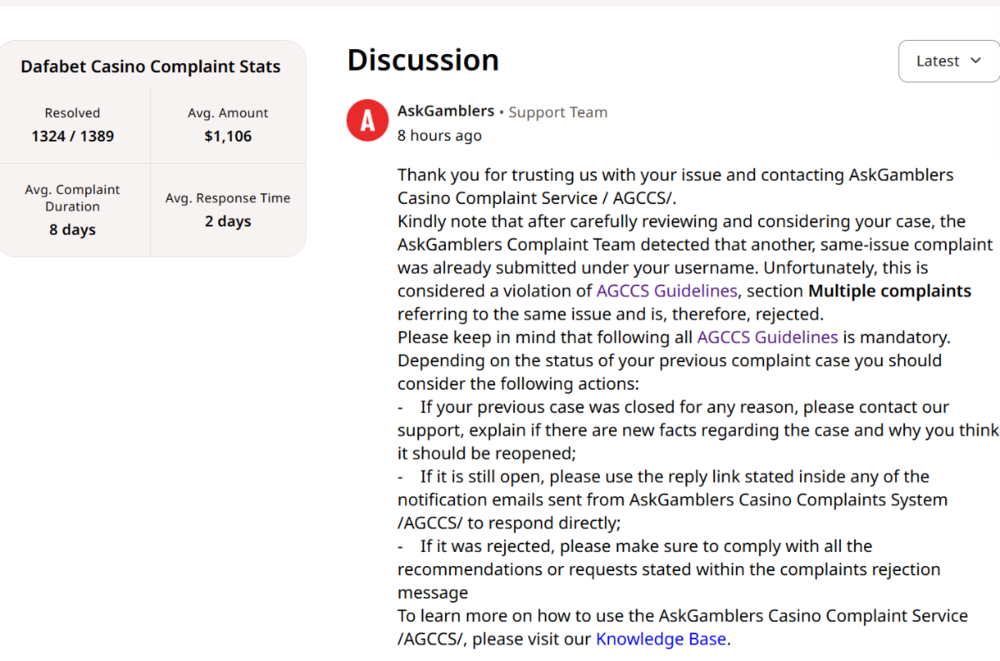Click the 8 days duration value
Viewport: 1000px width, 661px height.
(73, 230)
